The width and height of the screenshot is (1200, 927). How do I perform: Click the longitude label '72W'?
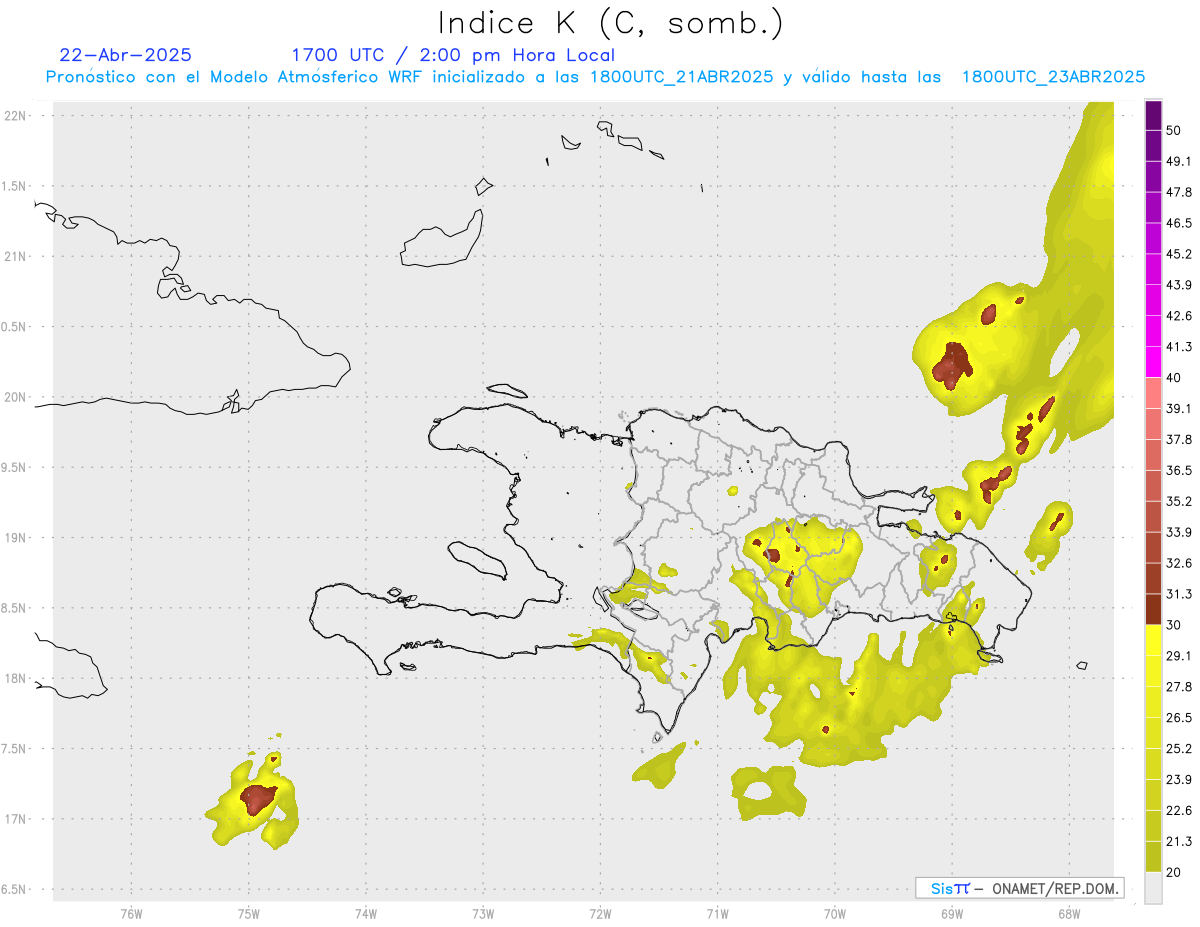600,914
